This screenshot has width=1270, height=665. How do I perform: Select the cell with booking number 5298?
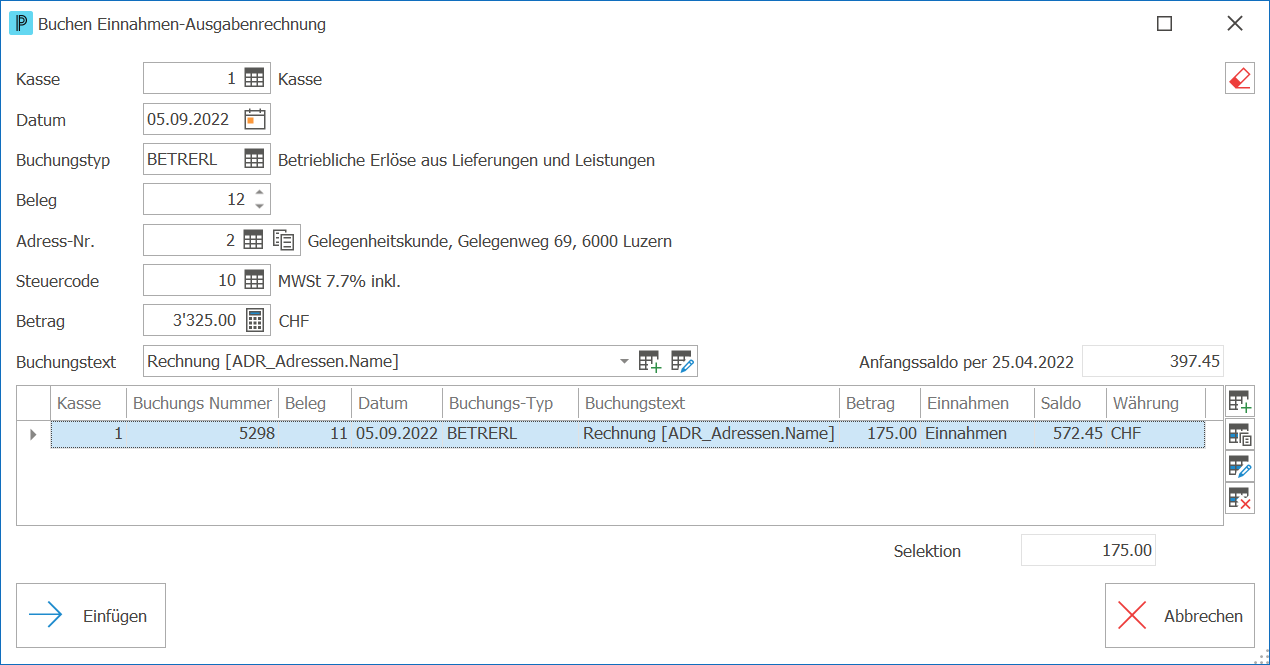coord(202,434)
